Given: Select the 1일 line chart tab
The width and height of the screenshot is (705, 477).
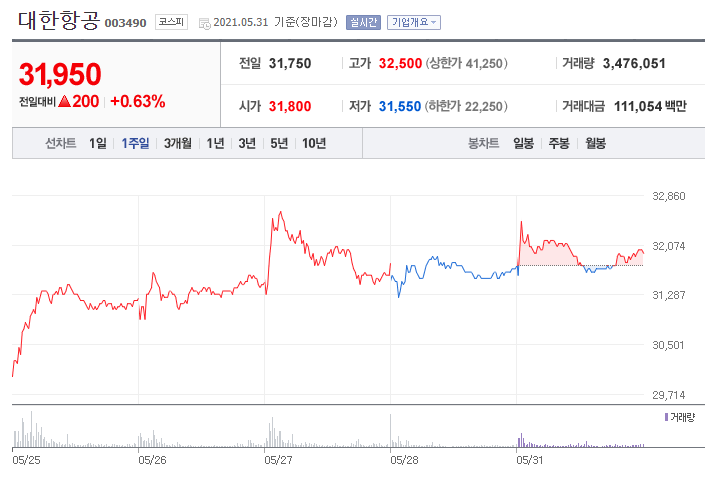Looking at the screenshot, I should [98, 143].
